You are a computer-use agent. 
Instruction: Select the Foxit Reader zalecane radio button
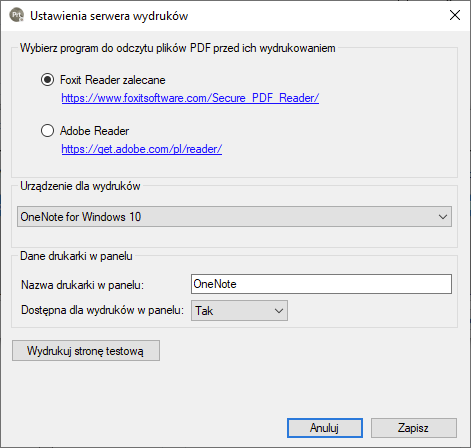pyautogui.click(x=47, y=80)
